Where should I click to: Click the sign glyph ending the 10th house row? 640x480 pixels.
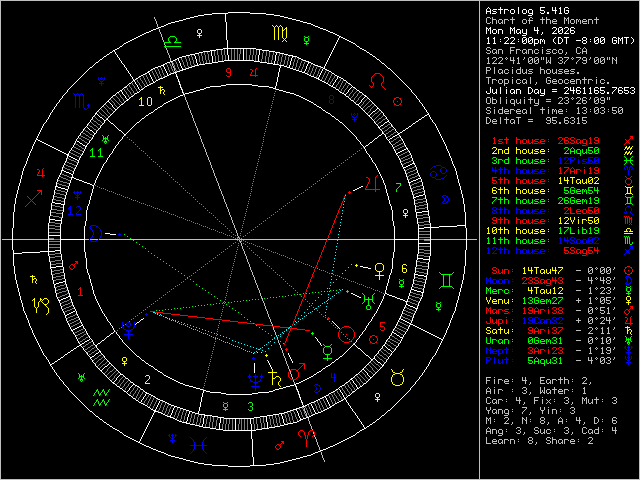(x=629, y=231)
